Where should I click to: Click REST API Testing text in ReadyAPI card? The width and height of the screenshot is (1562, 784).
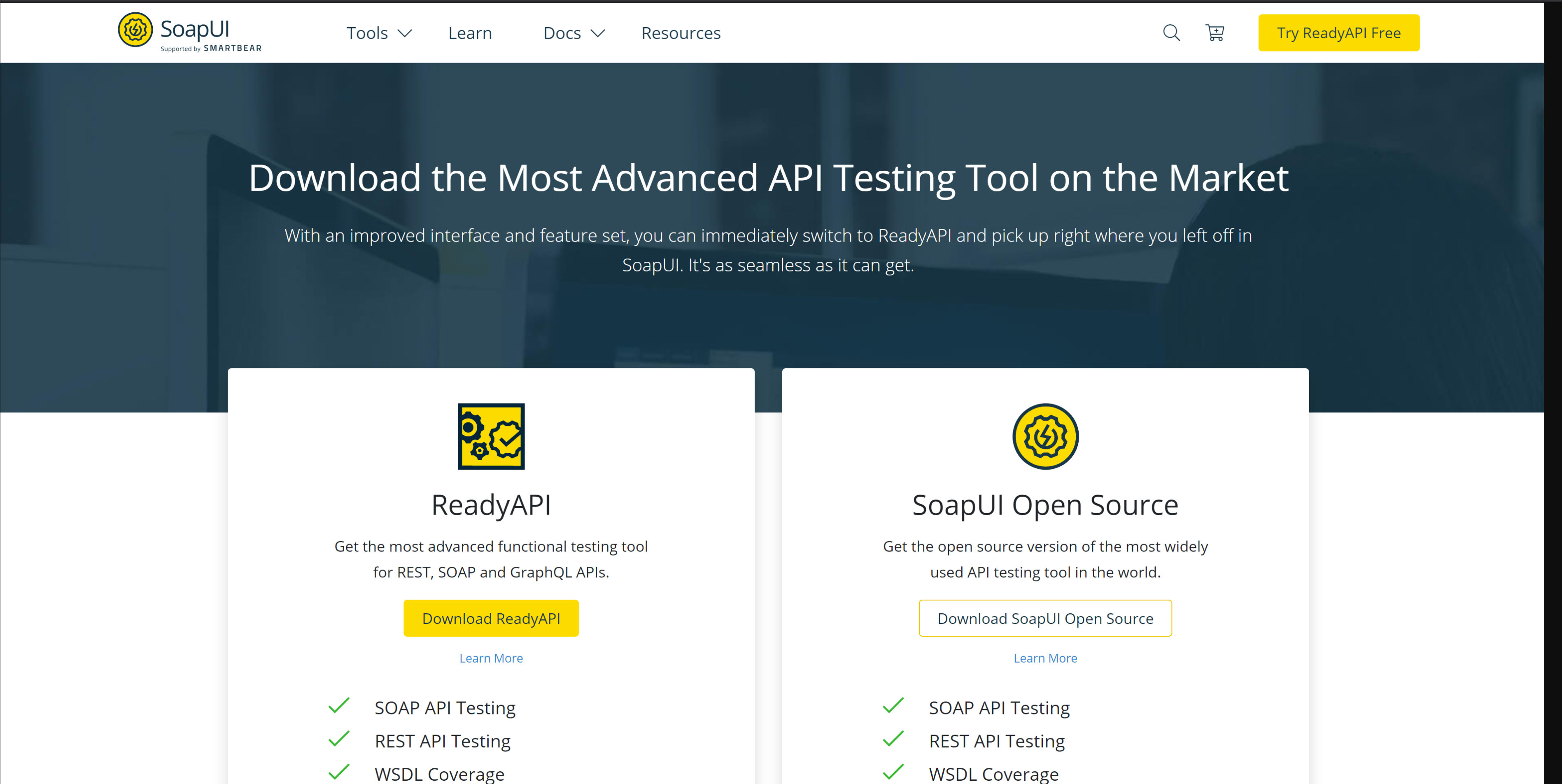pyautogui.click(x=443, y=741)
